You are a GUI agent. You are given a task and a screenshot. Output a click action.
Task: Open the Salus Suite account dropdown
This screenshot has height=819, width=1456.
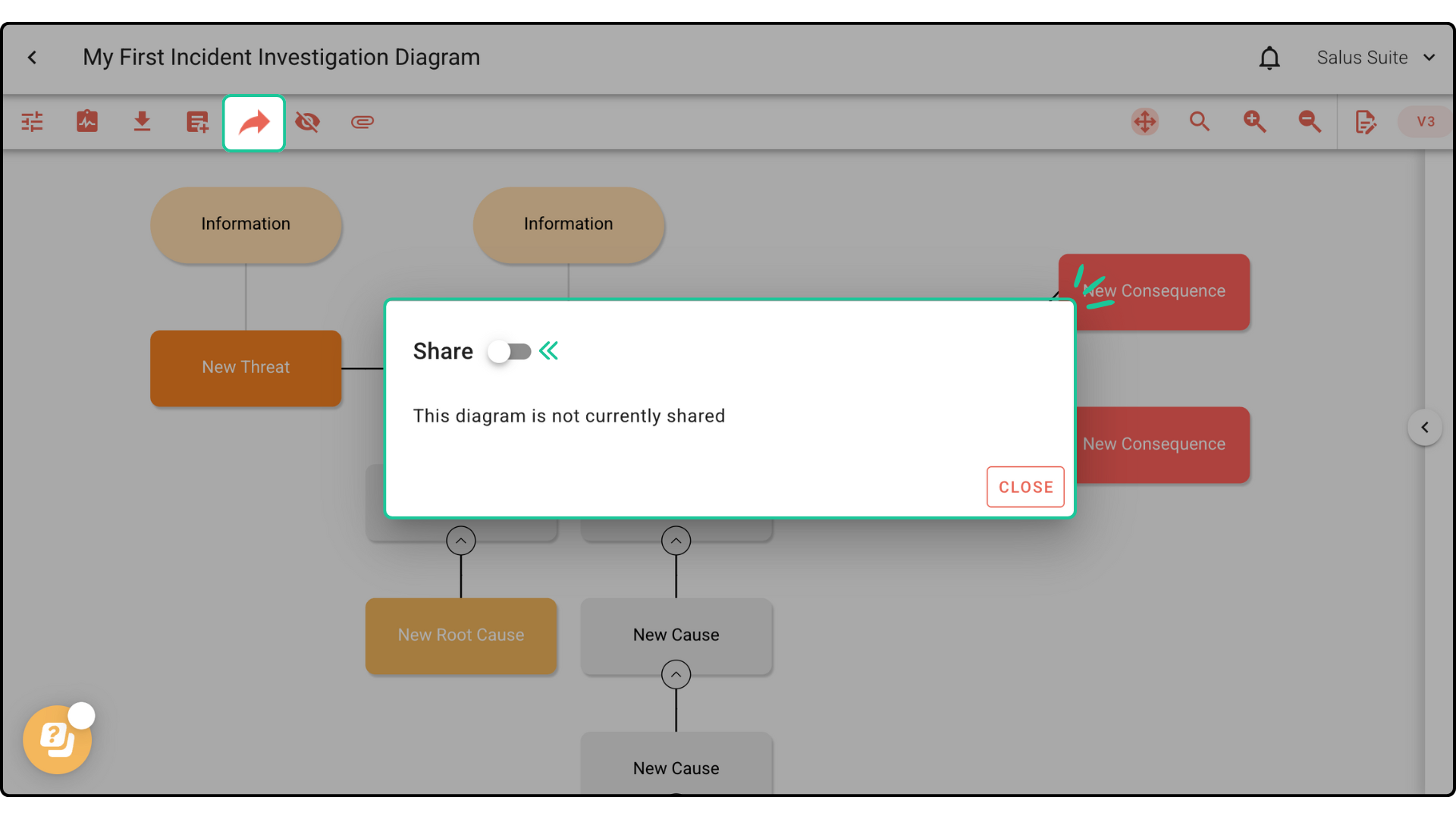tap(1376, 58)
